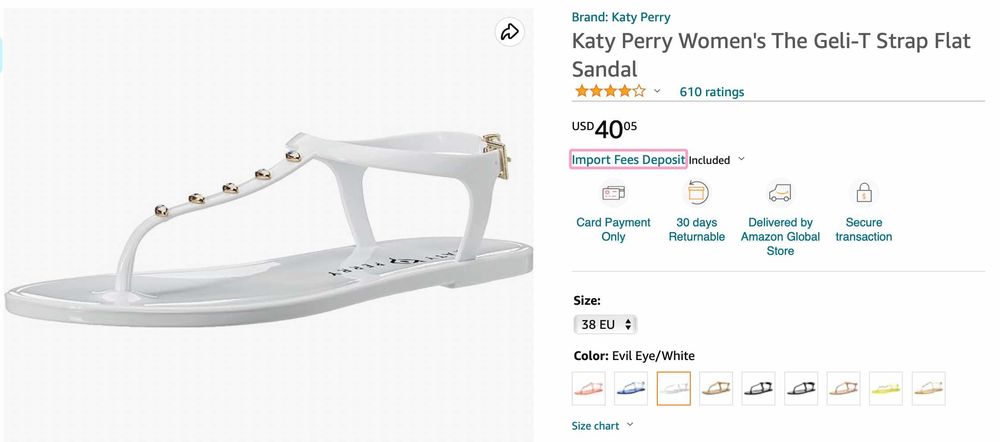The height and width of the screenshot is (442, 1000).
Task: Click the Amazon Global Store delivery truck icon
Action: point(780,192)
